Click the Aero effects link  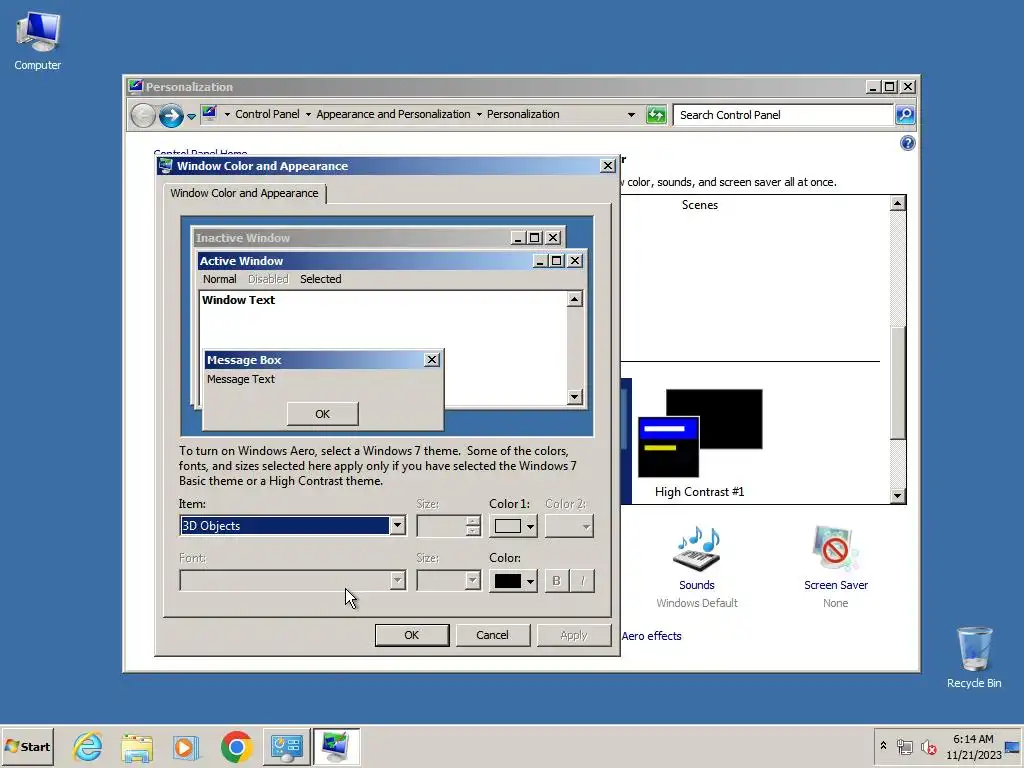coord(651,636)
